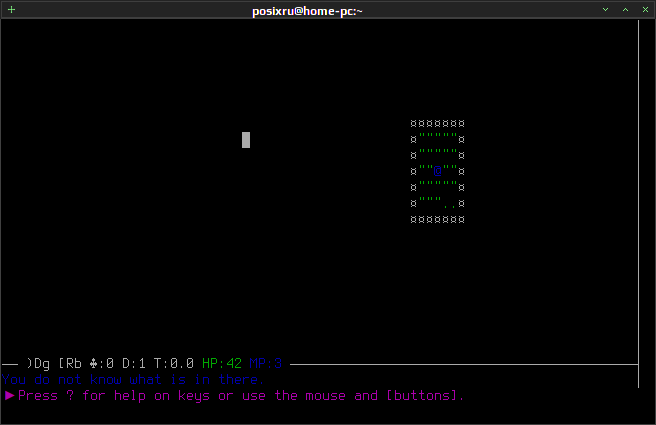The width and height of the screenshot is (656, 425).
Task: Minimize the terminal with the down chevron
Action: point(605,10)
